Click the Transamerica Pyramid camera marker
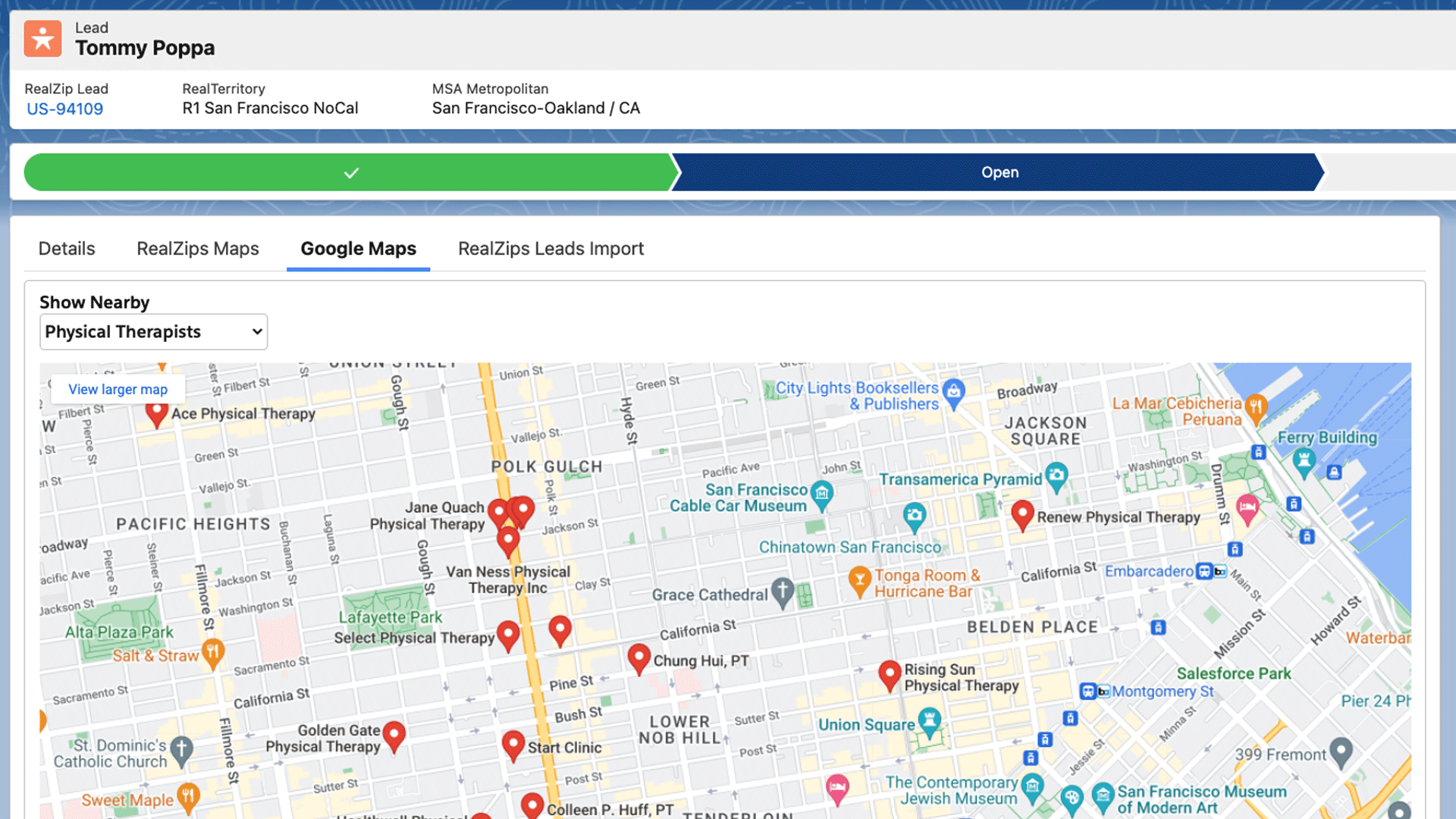This screenshot has height=819, width=1456. click(1056, 476)
